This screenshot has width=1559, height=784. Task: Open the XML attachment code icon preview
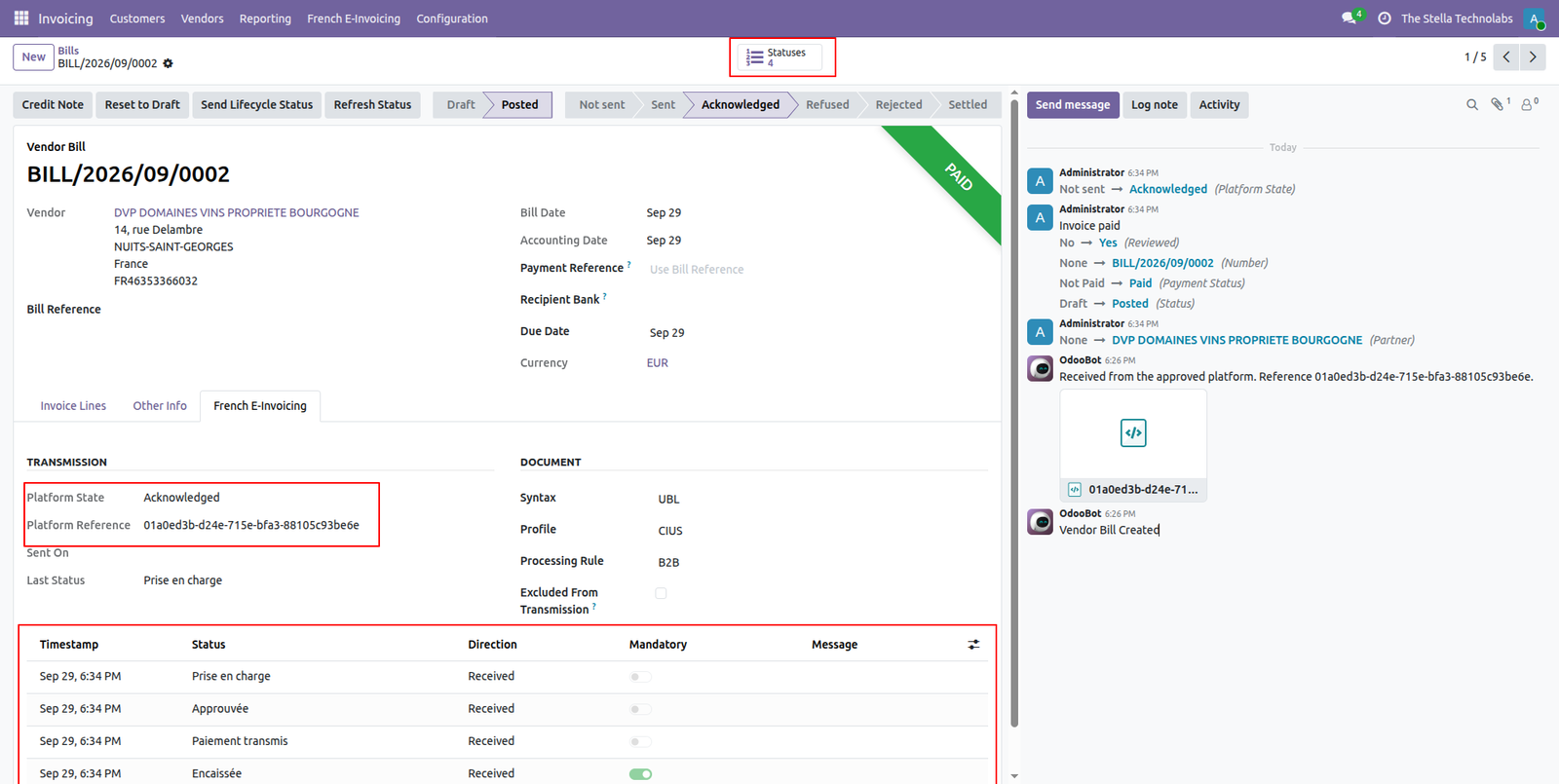[1133, 433]
